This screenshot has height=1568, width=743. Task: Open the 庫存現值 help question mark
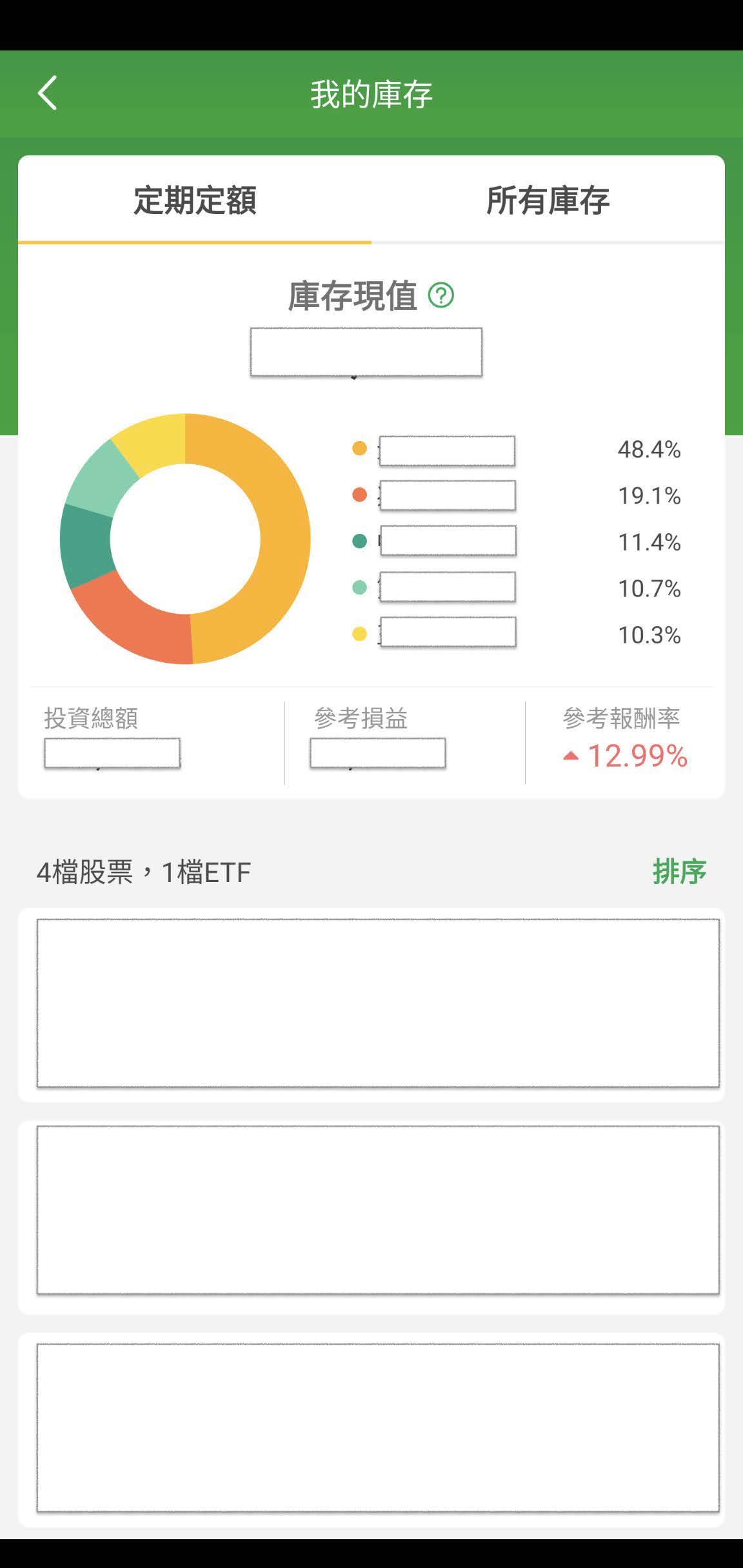(x=441, y=295)
